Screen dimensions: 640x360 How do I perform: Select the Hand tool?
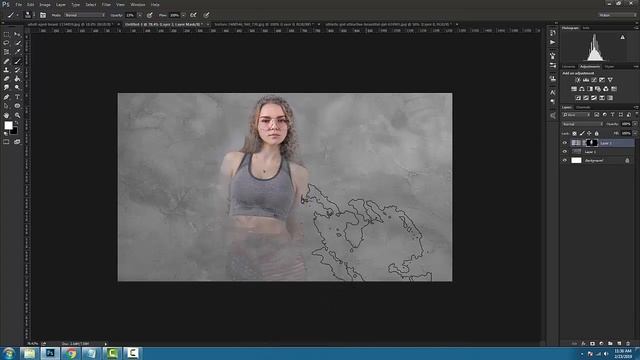[x=6, y=116]
